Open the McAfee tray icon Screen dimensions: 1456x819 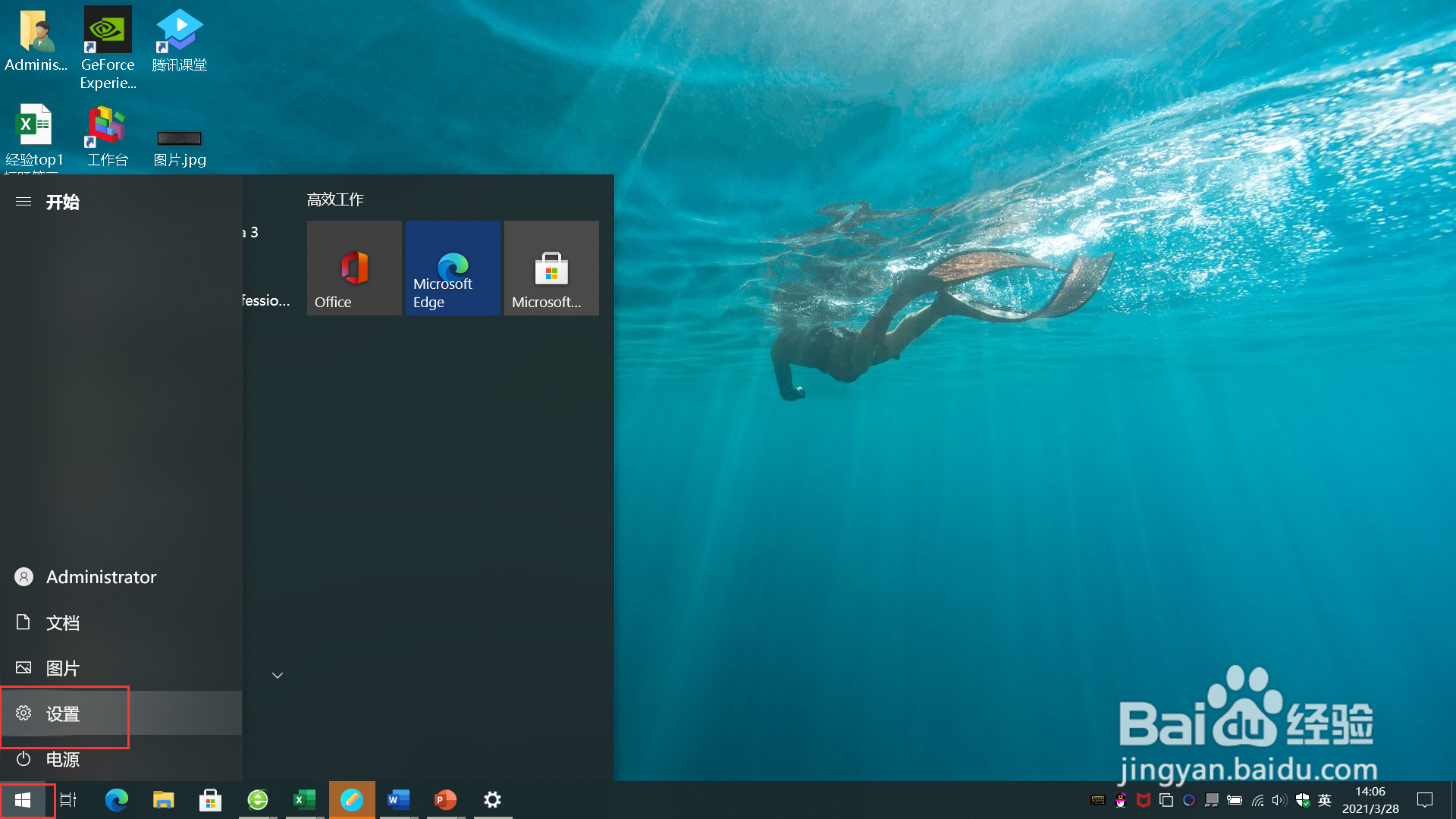click(1144, 800)
